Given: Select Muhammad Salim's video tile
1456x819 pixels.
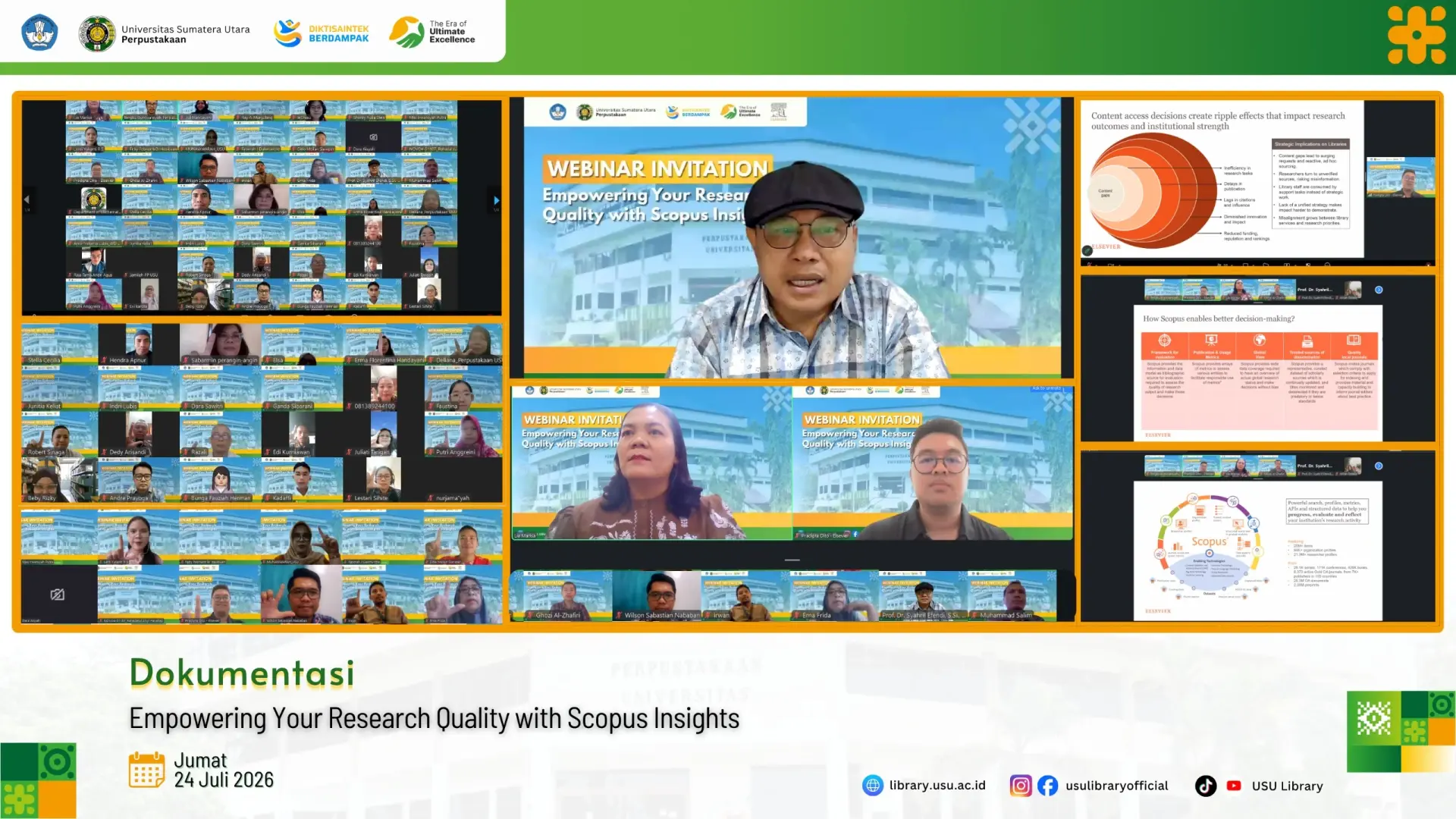Looking at the screenshot, I should click(x=1012, y=595).
